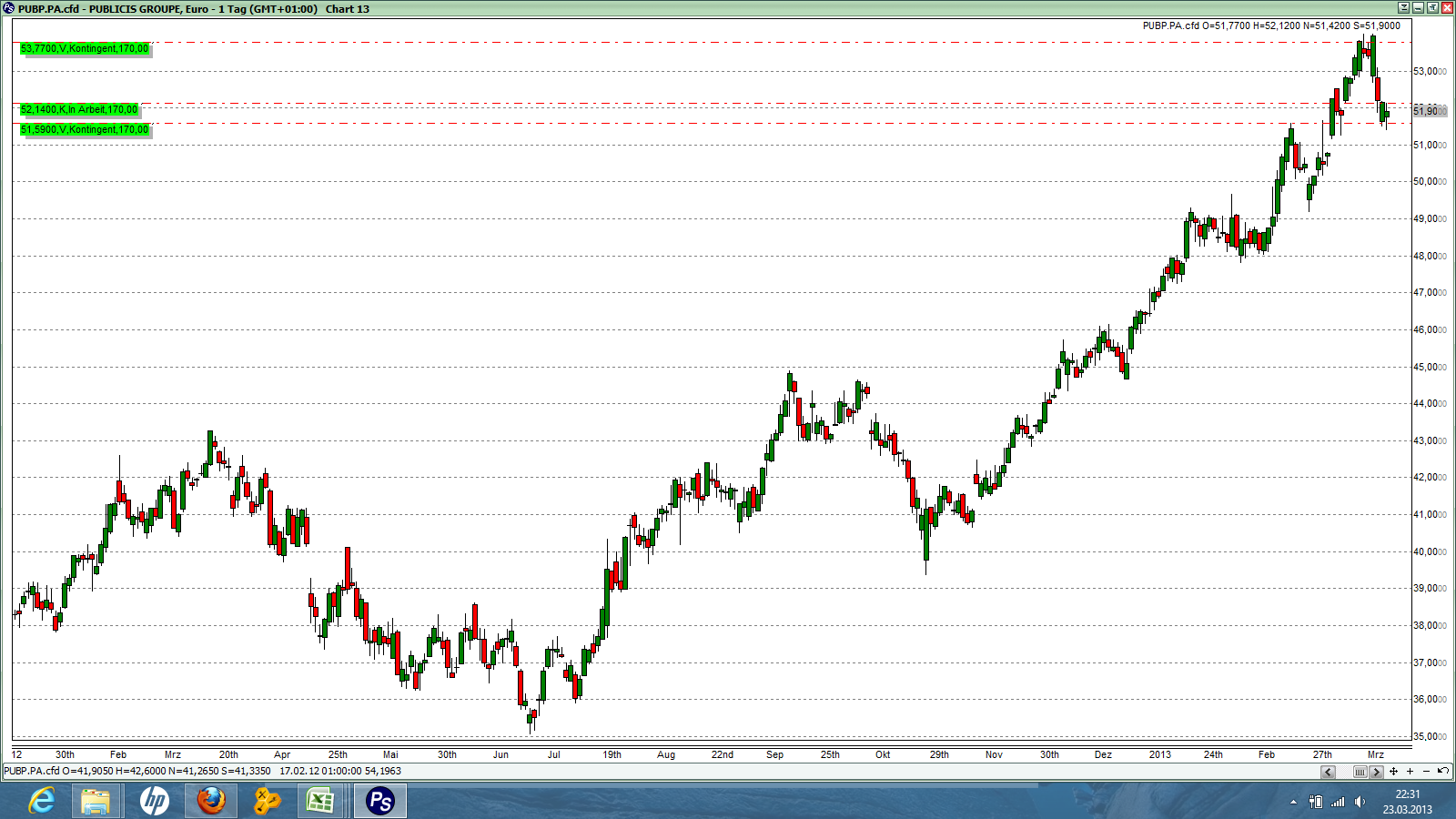This screenshot has height=819, width=1456.
Task: Select the 51,5900 V Kontingent order label
Action: click(85, 129)
